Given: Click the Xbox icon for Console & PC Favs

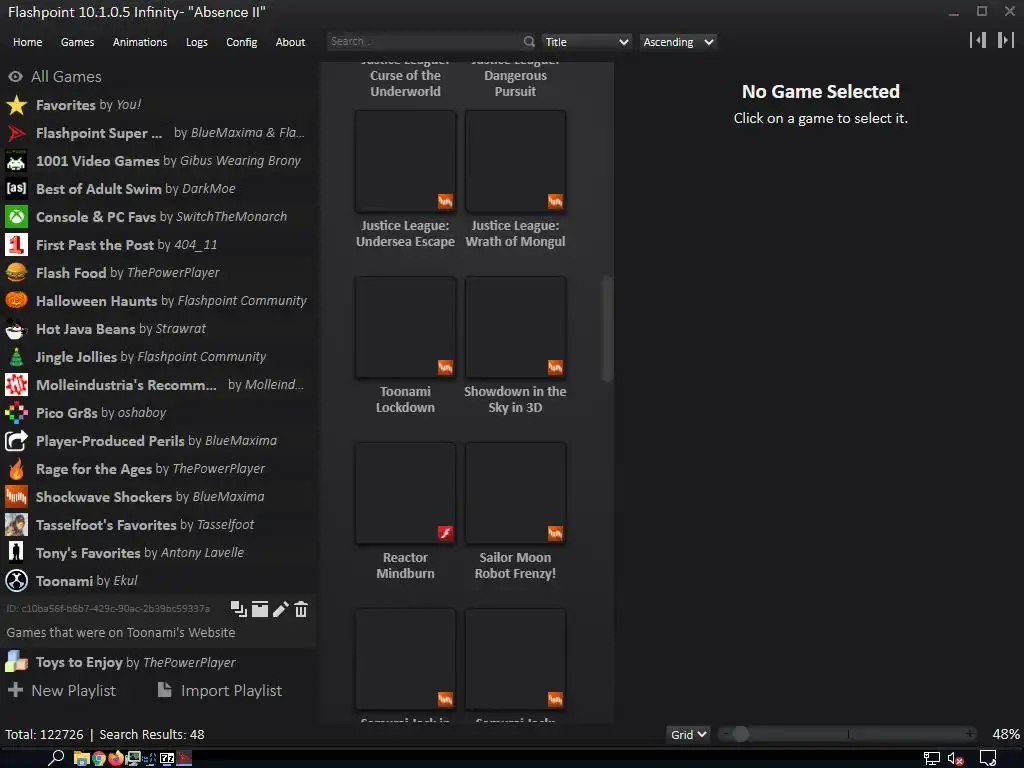Looking at the screenshot, I should 16,217.
